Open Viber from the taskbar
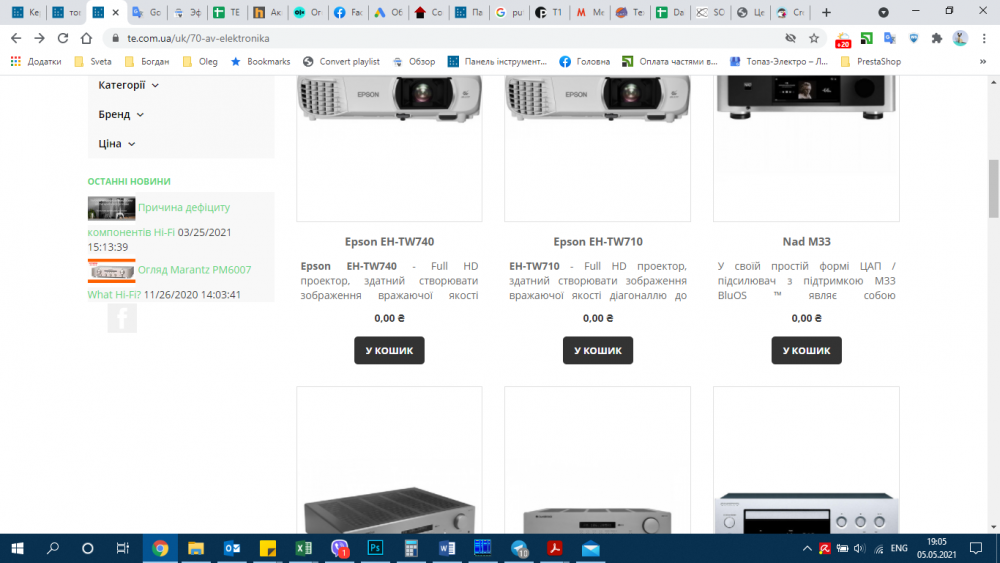The height and width of the screenshot is (563, 1000). (x=340, y=548)
